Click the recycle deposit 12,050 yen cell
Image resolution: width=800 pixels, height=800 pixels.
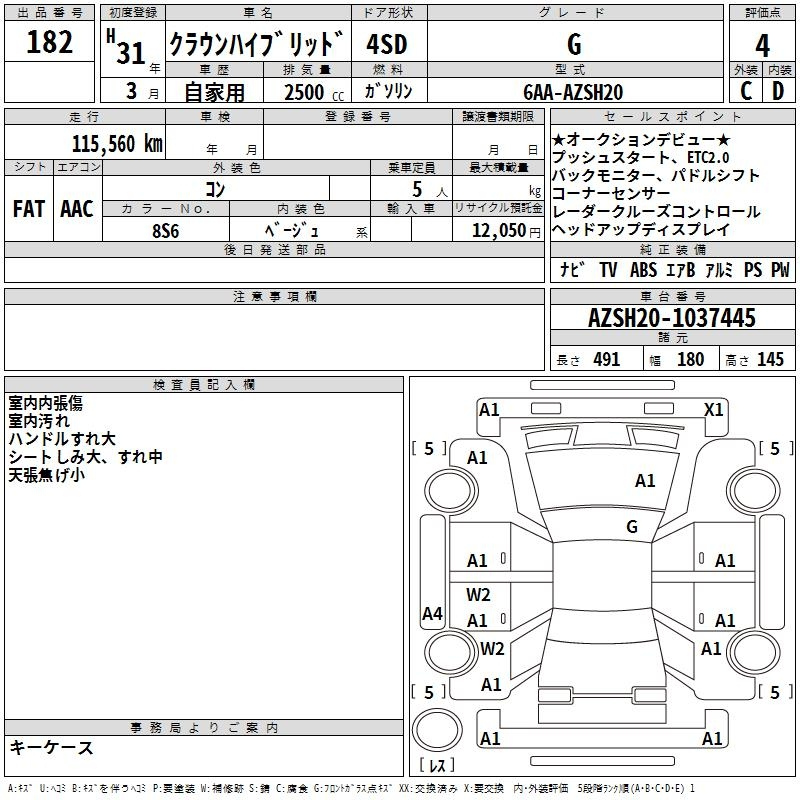click(x=498, y=230)
